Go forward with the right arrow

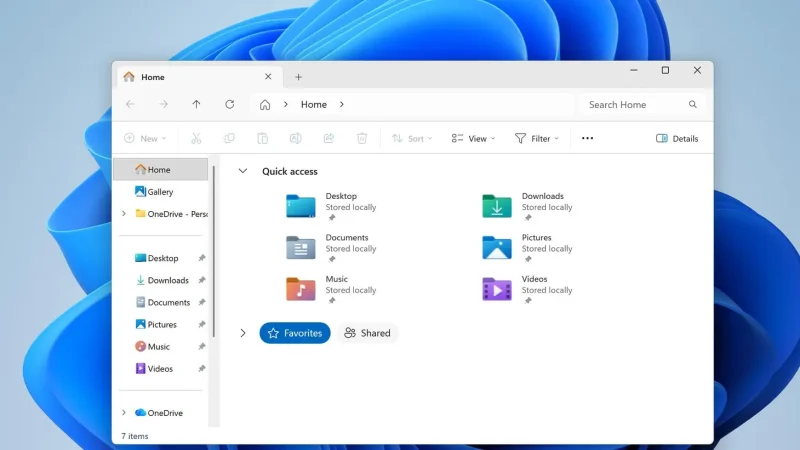point(163,104)
